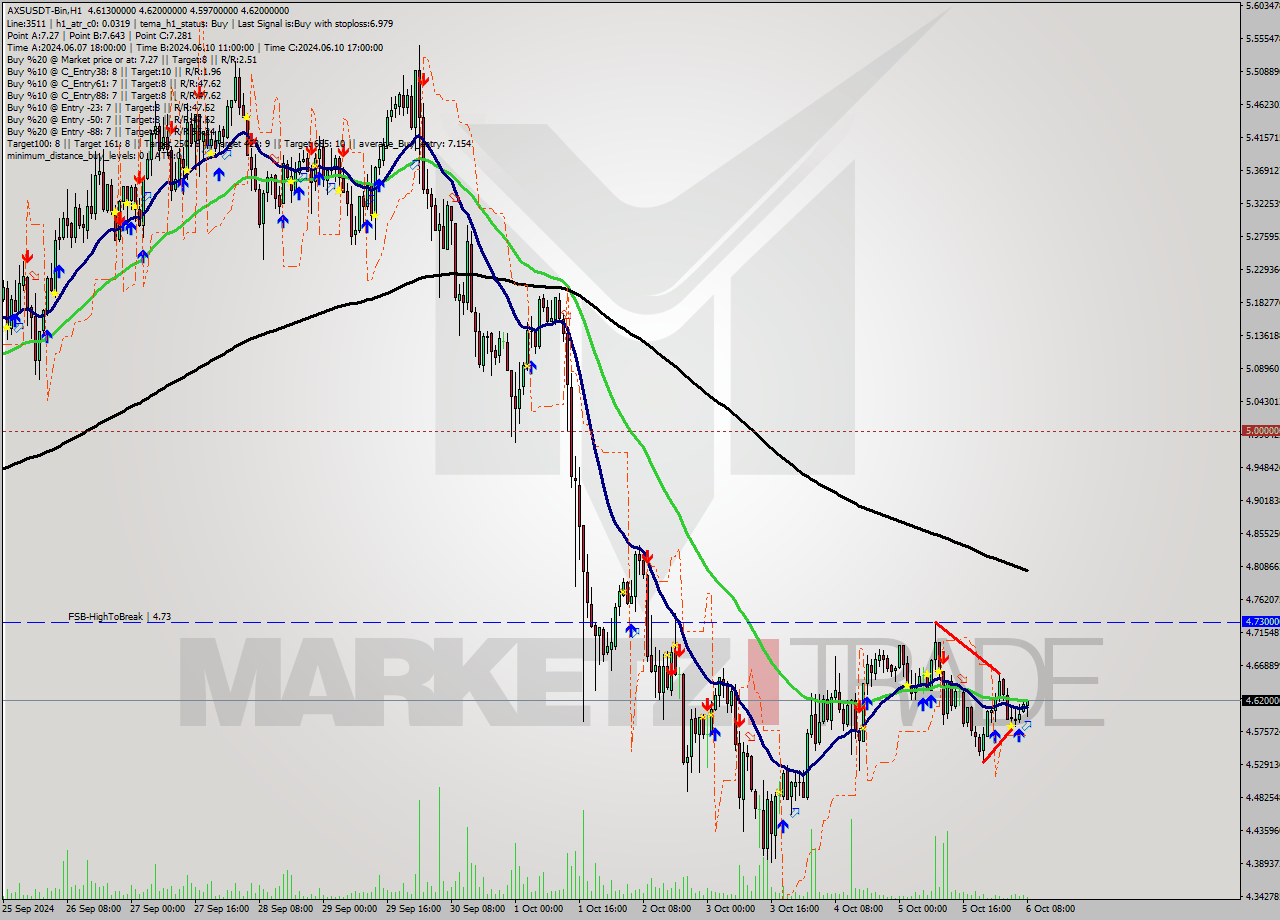Click the 4.80866 price axis label
Image resolution: width=1280 pixels, height=920 pixels.
(1262, 566)
